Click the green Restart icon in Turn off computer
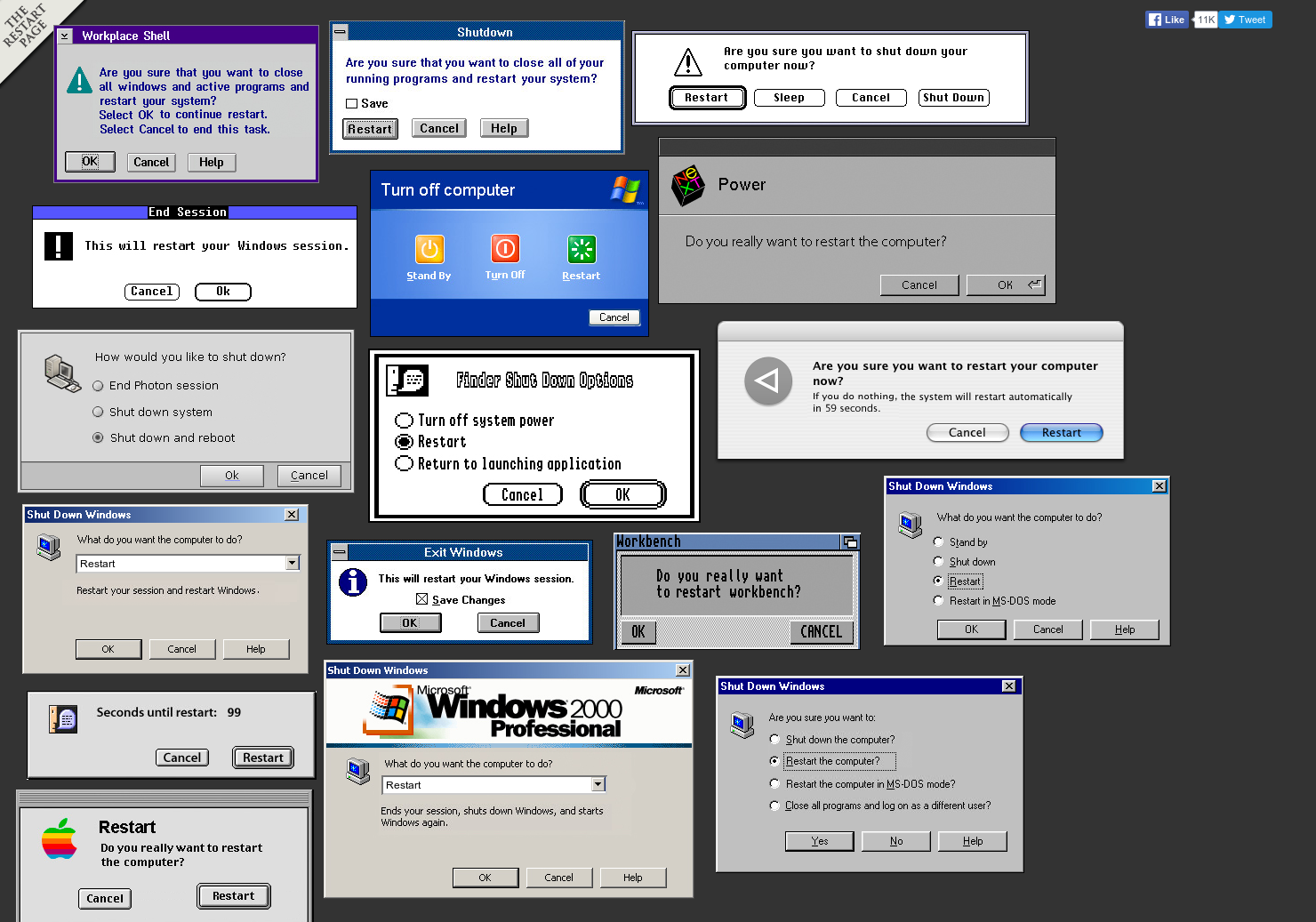Viewport: 1316px width, 922px height. point(582,250)
